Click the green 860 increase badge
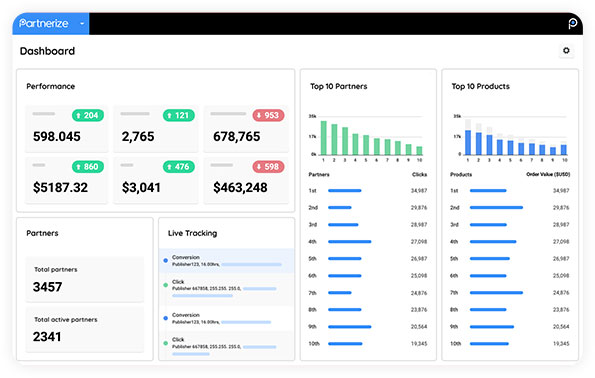This screenshot has height=378, width=595. [x=88, y=167]
